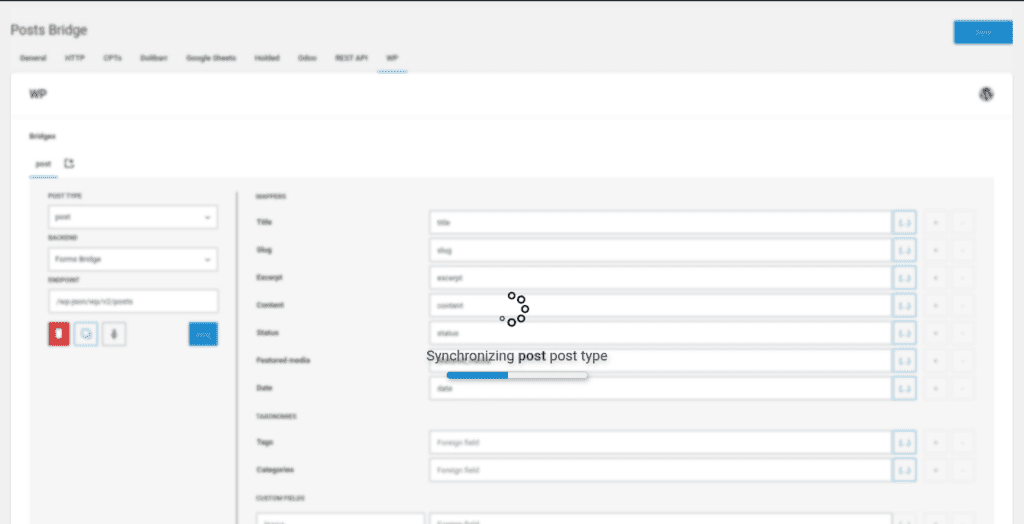The width and height of the screenshot is (1024, 524).
Task: Focus the Excerpt mapping field
Action: [x=660, y=278]
